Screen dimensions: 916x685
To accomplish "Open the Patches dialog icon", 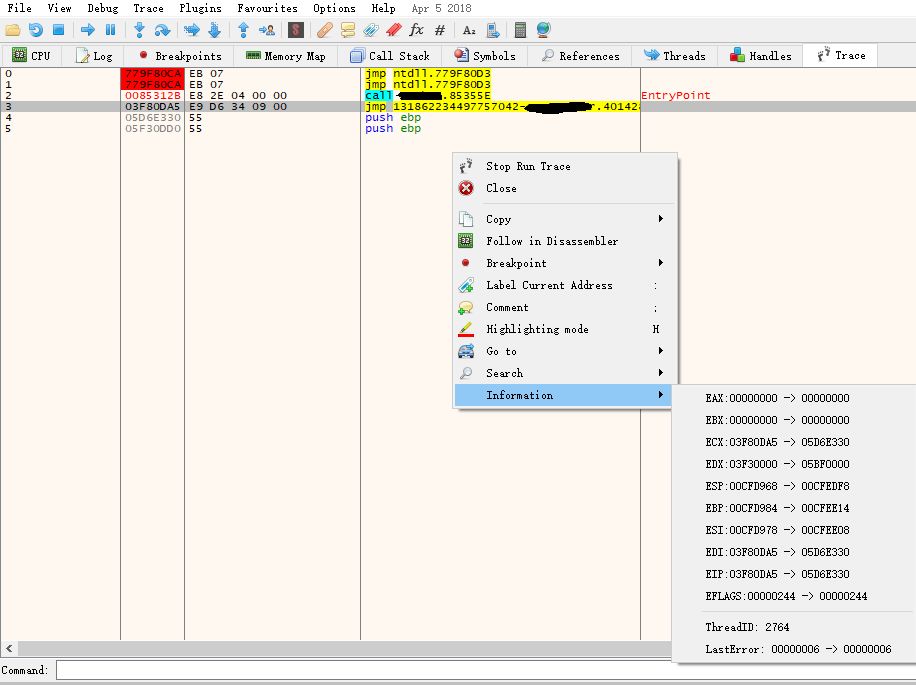I will pyautogui.click(x=325, y=30).
